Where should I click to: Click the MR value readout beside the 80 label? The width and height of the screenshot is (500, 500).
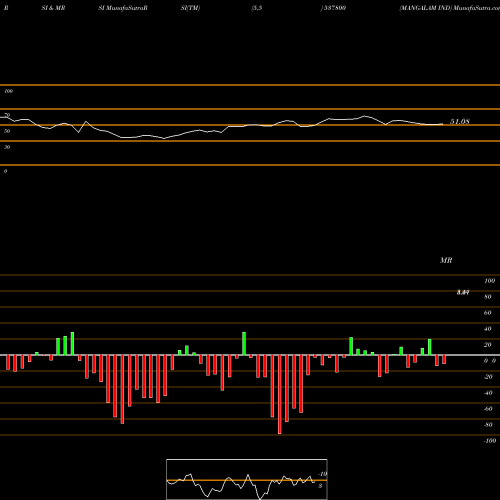point(463,292)
